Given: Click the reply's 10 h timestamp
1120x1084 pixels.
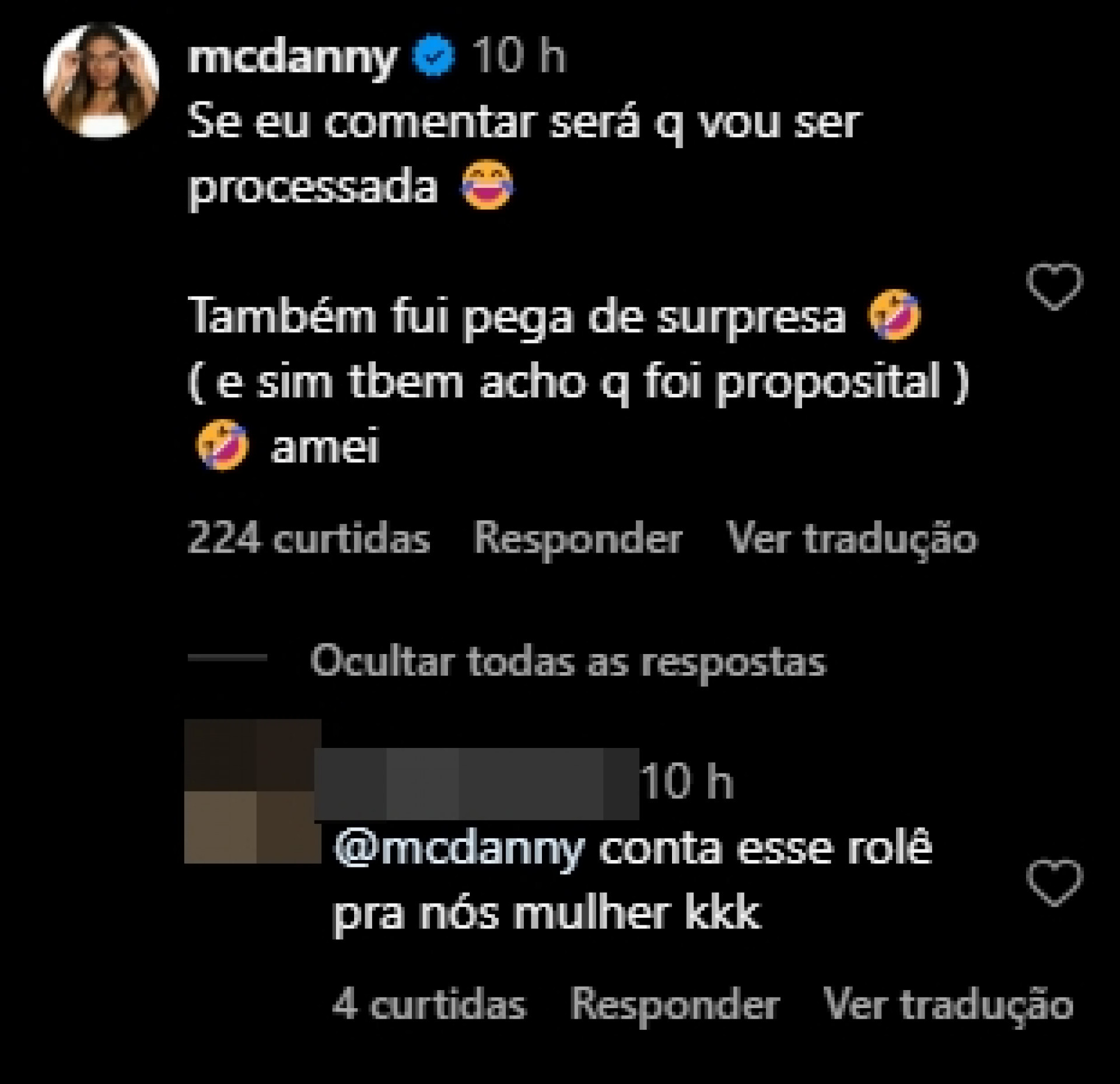Looking at the screenshot, I should [x=687, y=782].
